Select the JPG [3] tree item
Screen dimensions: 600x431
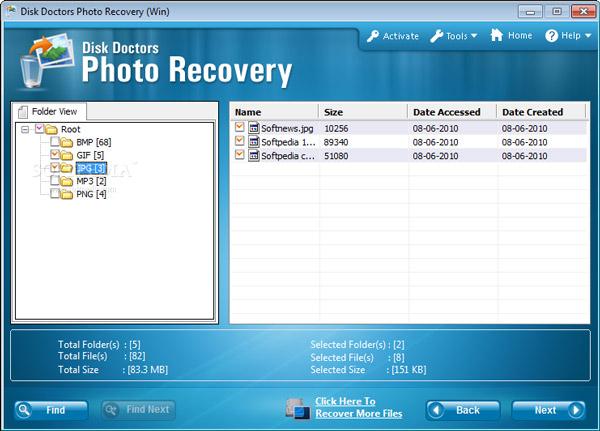click(x=91, y=168)
